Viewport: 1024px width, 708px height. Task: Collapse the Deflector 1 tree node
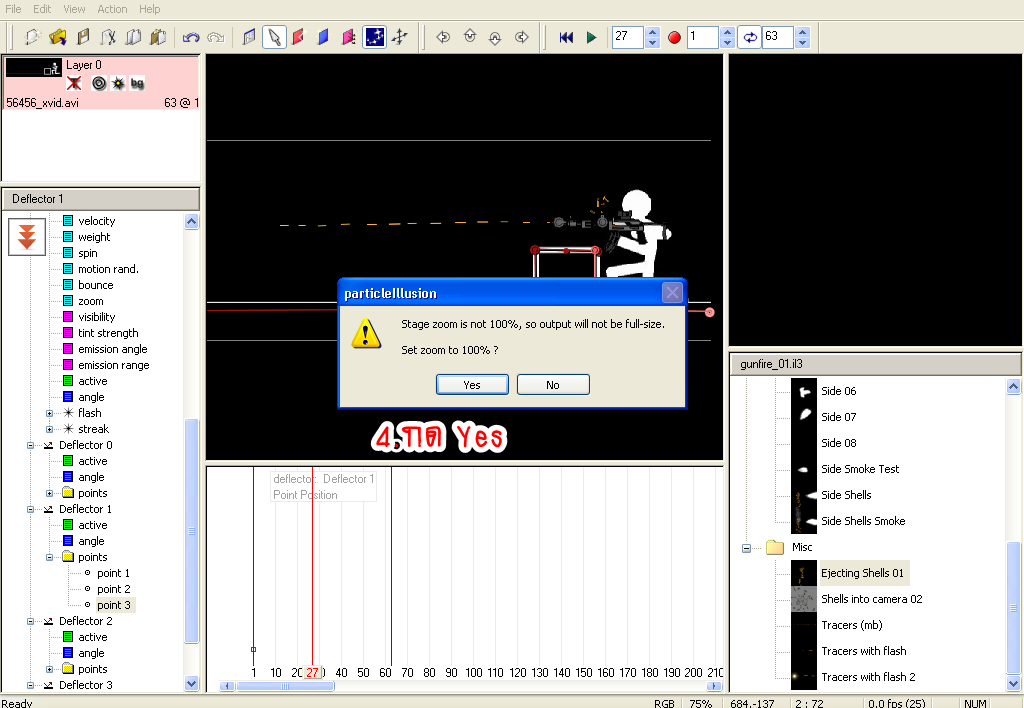click(30, 509)
